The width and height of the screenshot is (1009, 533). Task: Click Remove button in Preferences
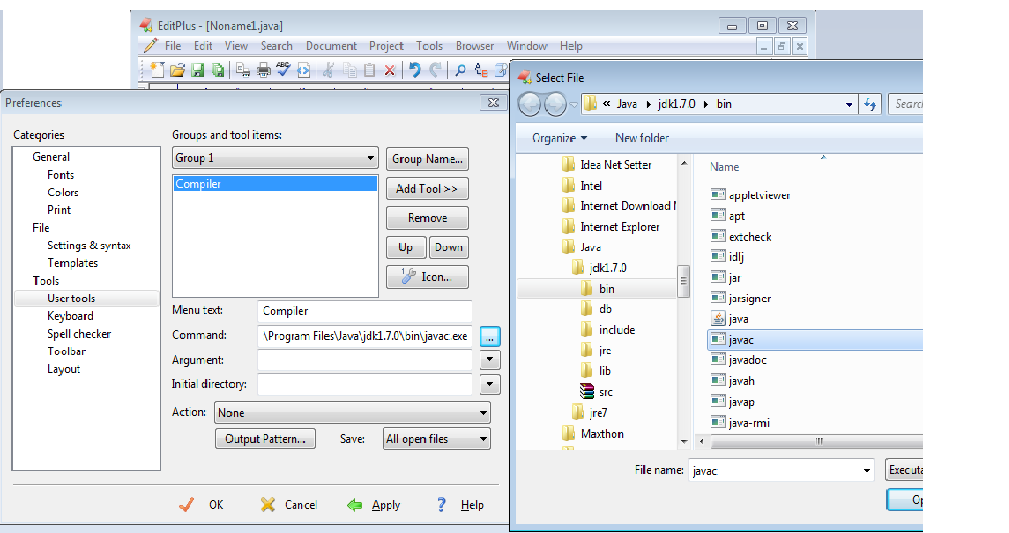point(427,218)
